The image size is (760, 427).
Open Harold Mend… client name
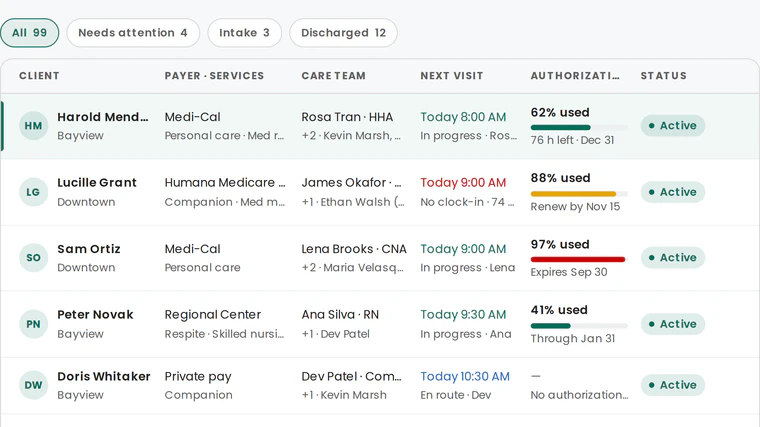(x=103, y=117)
